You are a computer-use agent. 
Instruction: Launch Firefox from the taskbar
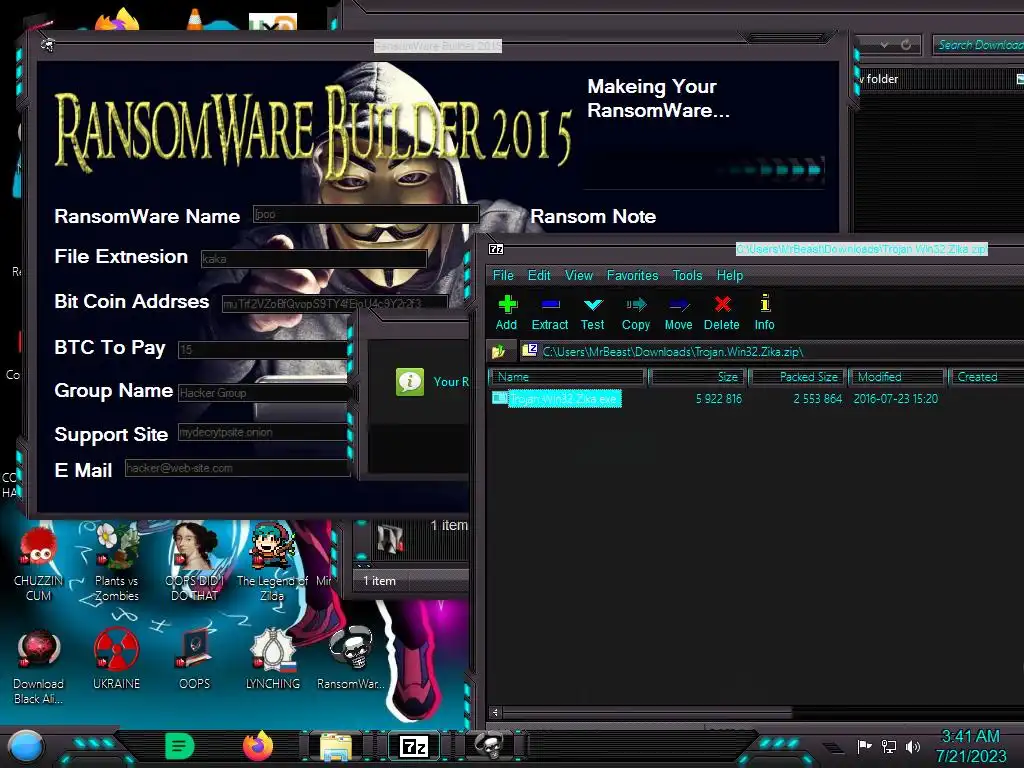click(x=258, y=746)
